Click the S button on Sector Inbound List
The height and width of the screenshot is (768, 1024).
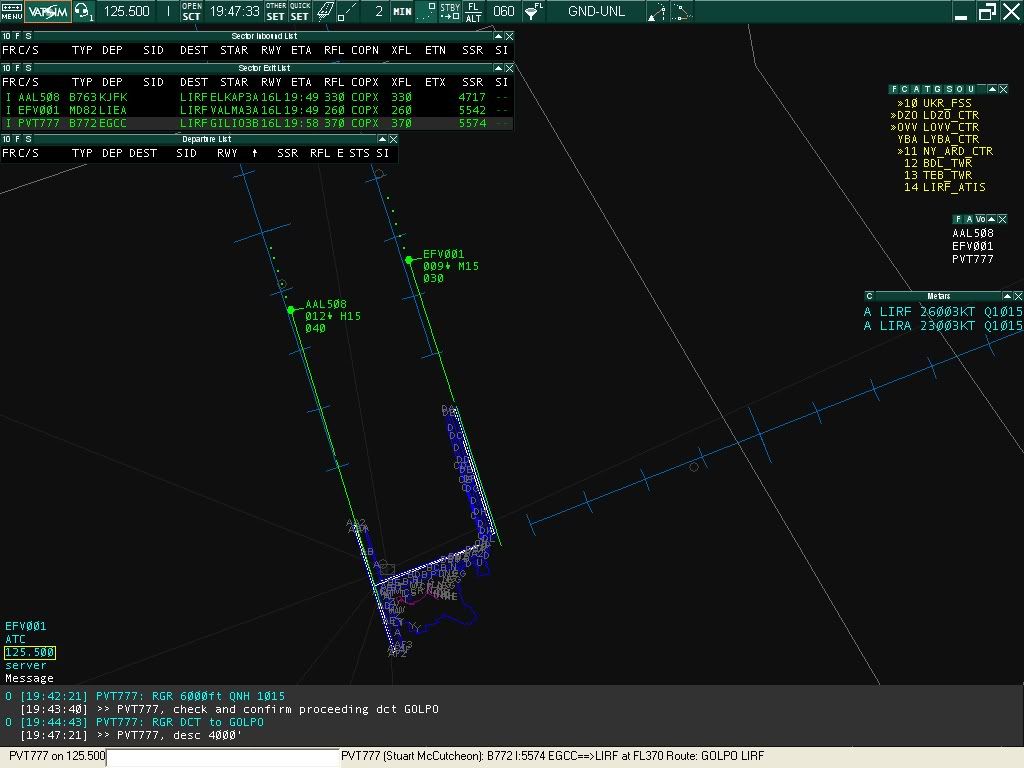tap(28, 36)
